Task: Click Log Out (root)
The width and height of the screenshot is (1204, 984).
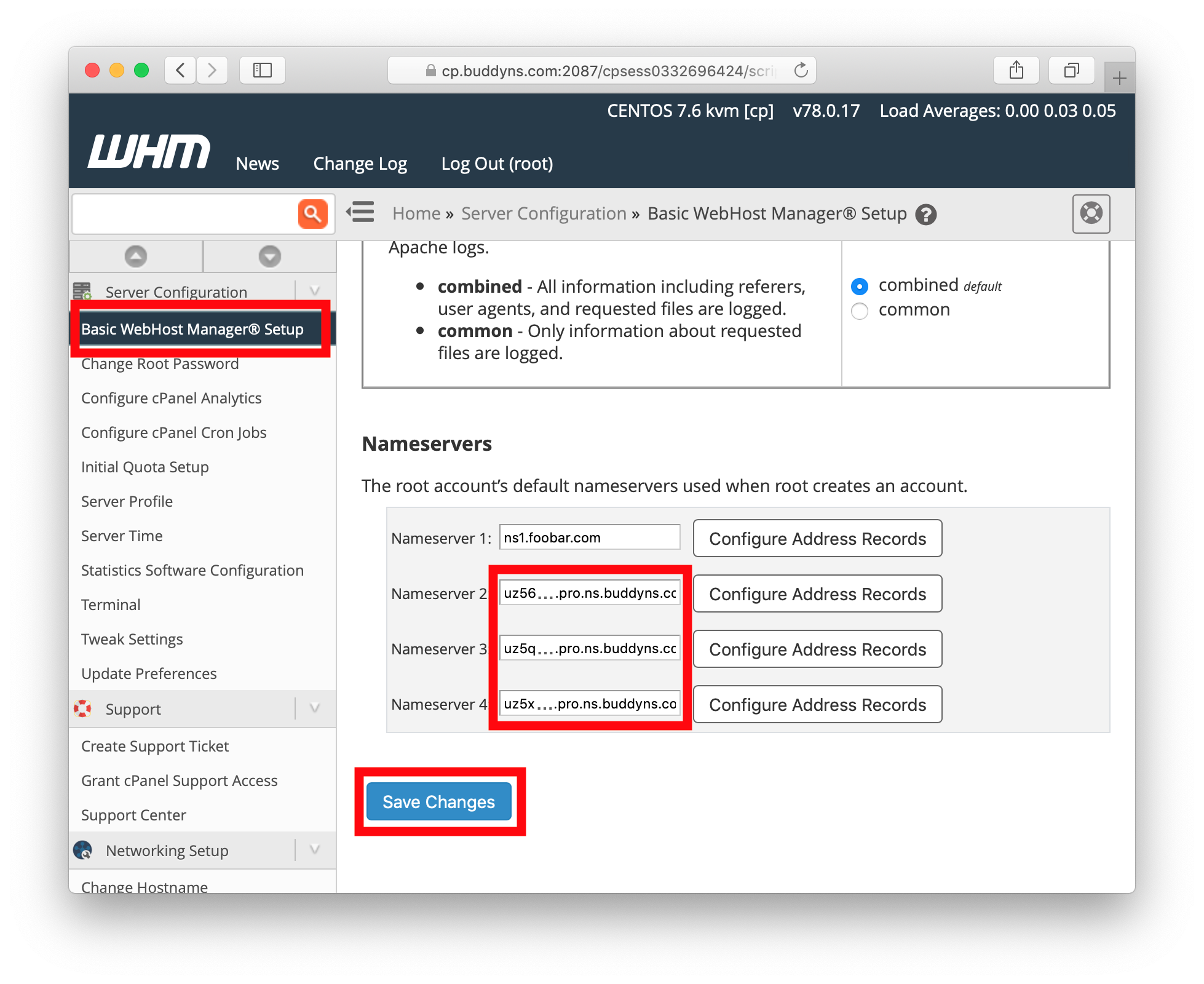Action: [497, 164]
